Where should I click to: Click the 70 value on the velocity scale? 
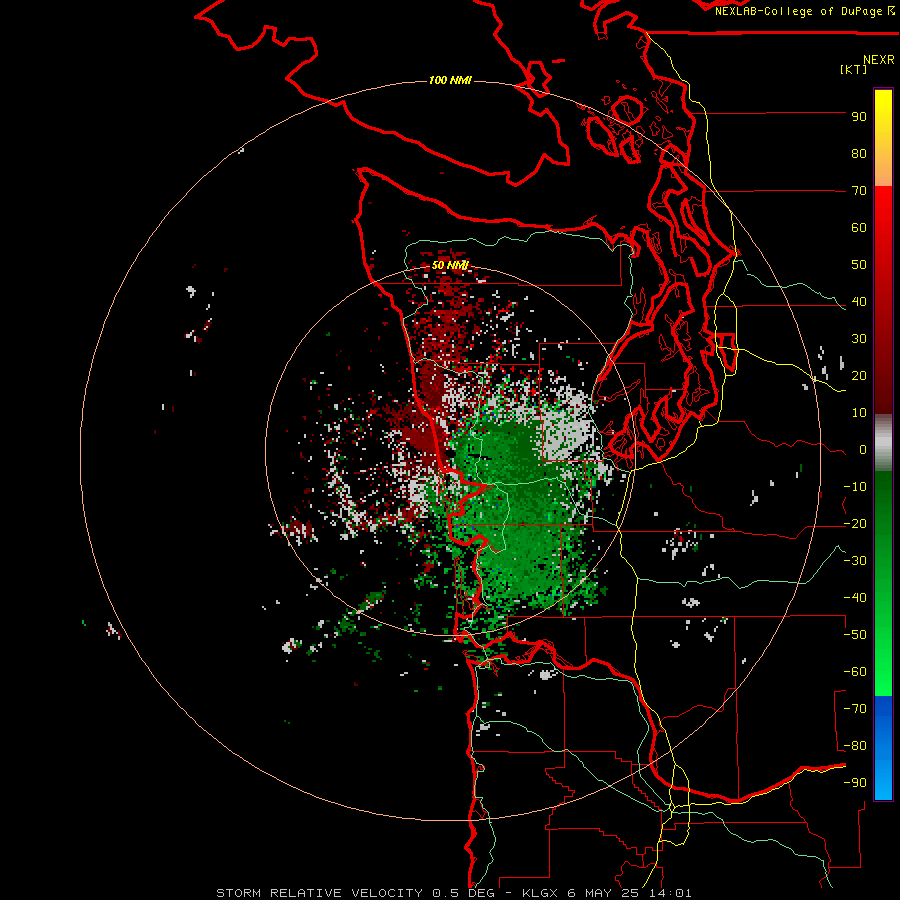pyautogui.click(x=859, y=191)
